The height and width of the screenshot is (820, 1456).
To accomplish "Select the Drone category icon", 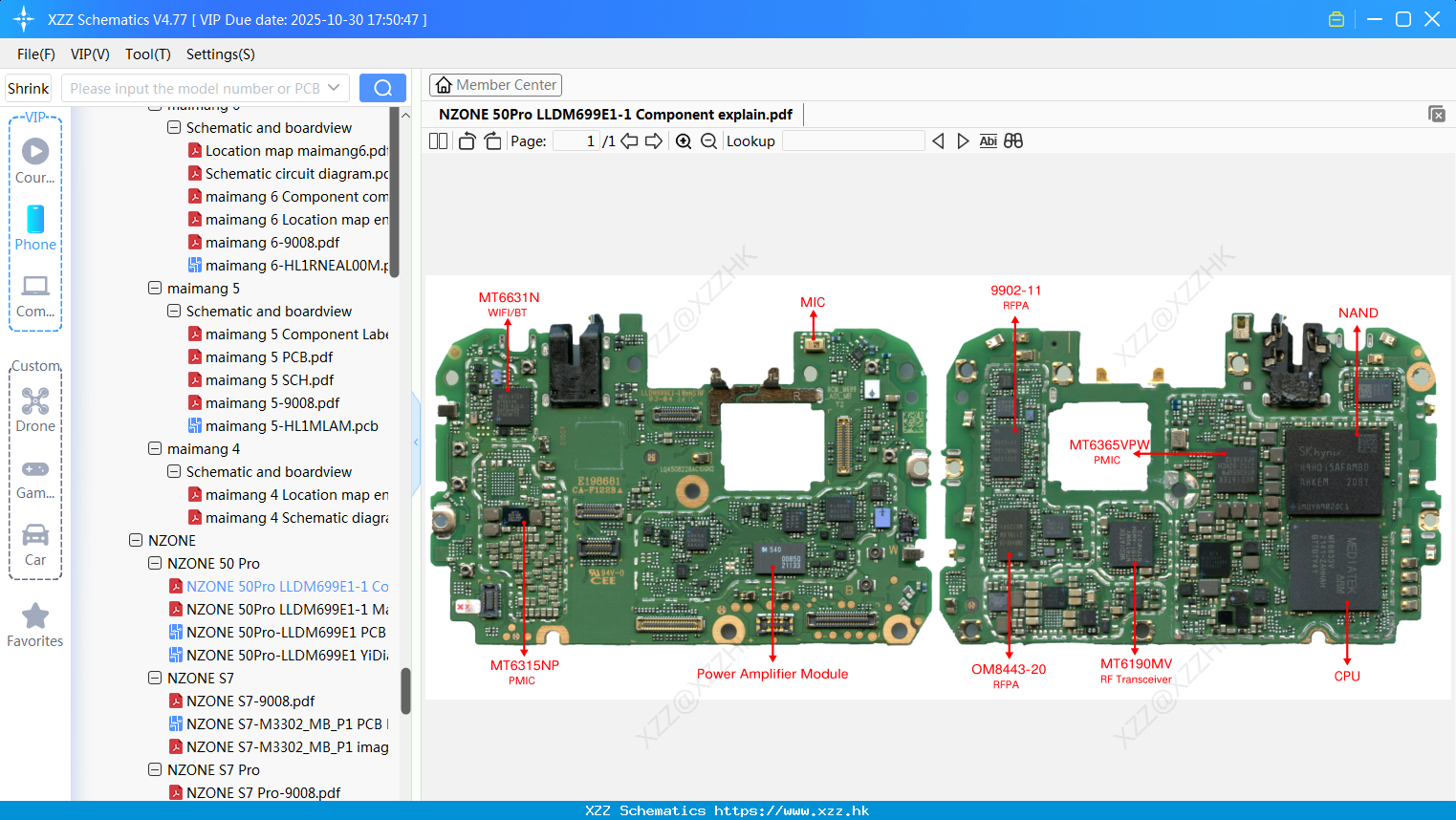I will coord(35,400).
